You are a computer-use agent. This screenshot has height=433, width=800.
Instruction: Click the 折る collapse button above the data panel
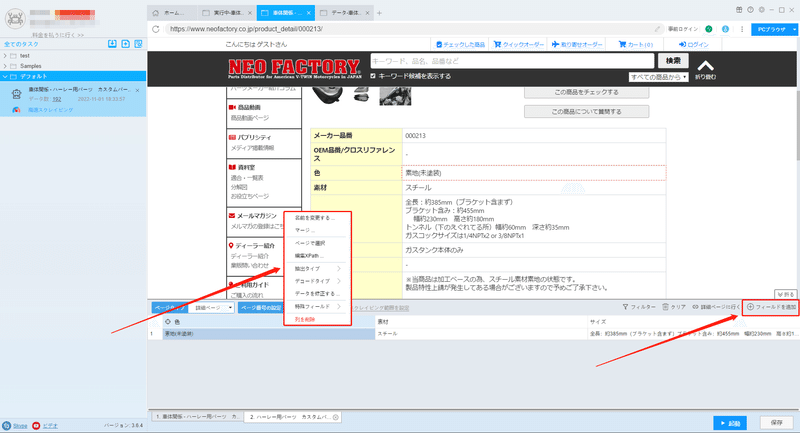pyautogui.click(x=786, y=294)
